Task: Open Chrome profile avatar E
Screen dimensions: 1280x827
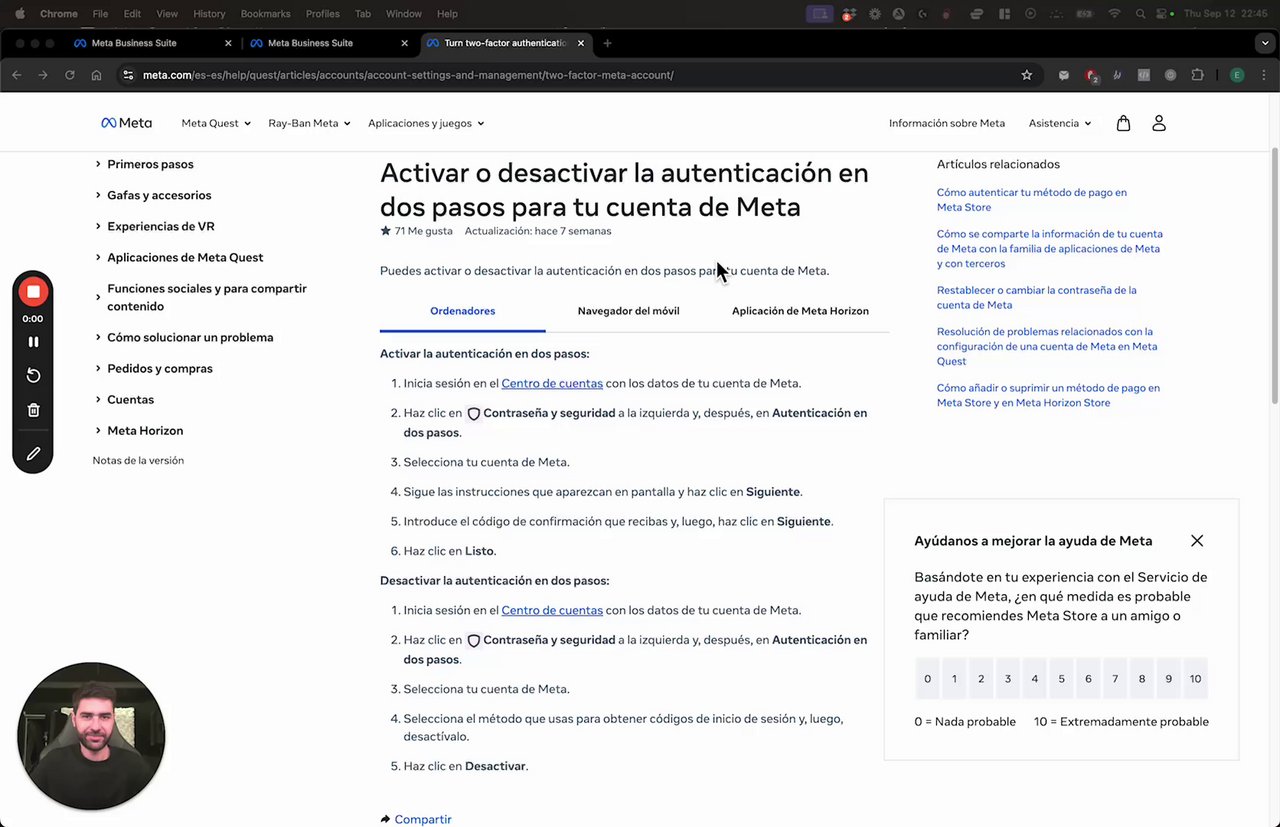Action: [1237, 75]
